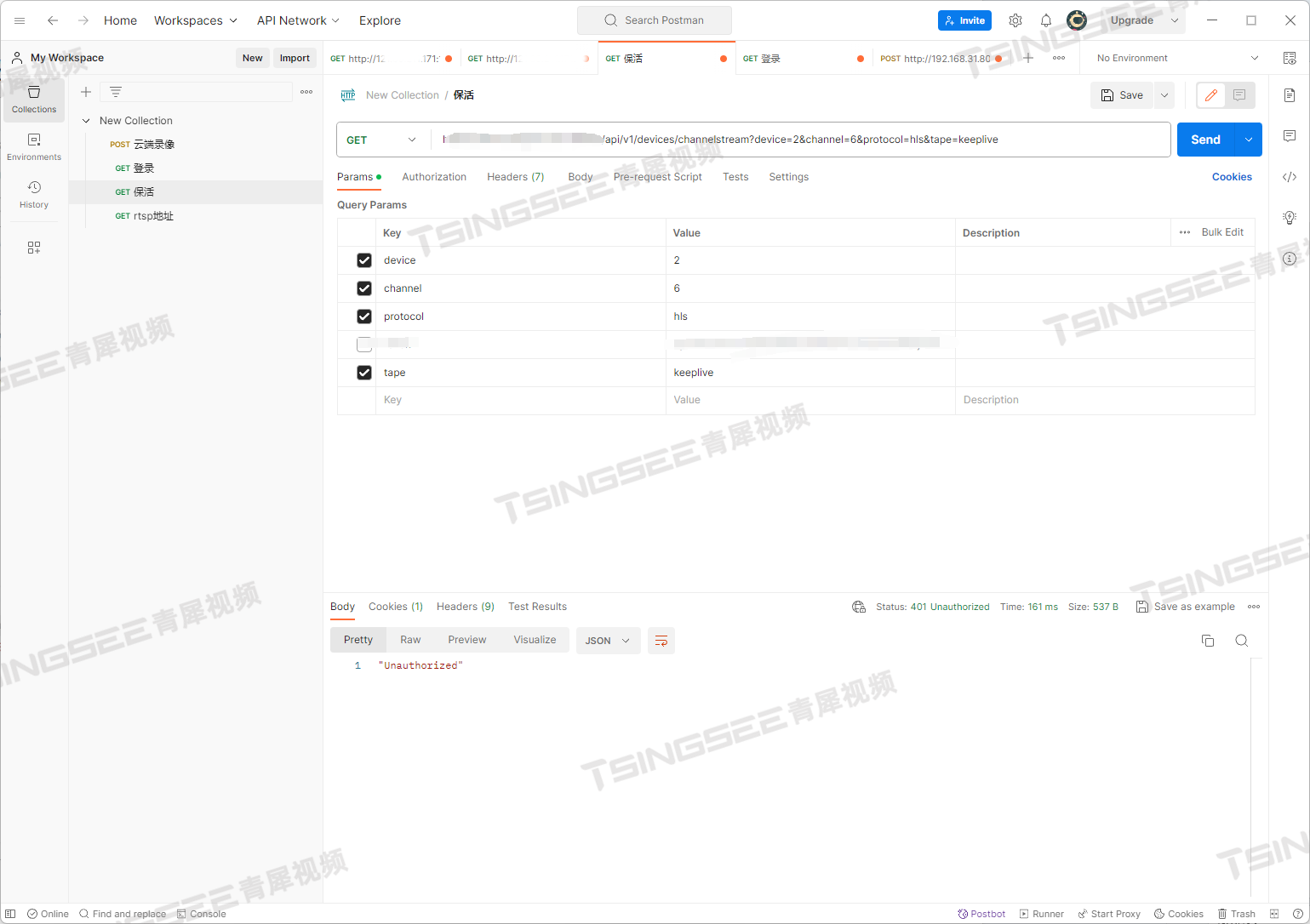Switch to the request Body tab
Viewport: 1310px width, 924px height.
(x=581, y=177)
